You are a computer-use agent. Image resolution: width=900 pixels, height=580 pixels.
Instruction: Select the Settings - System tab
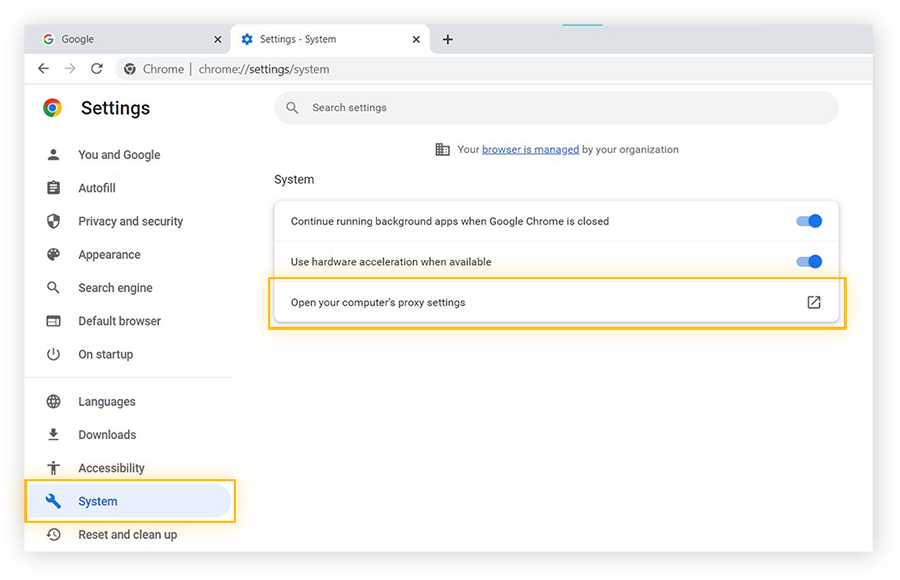(x=300, y=39)
